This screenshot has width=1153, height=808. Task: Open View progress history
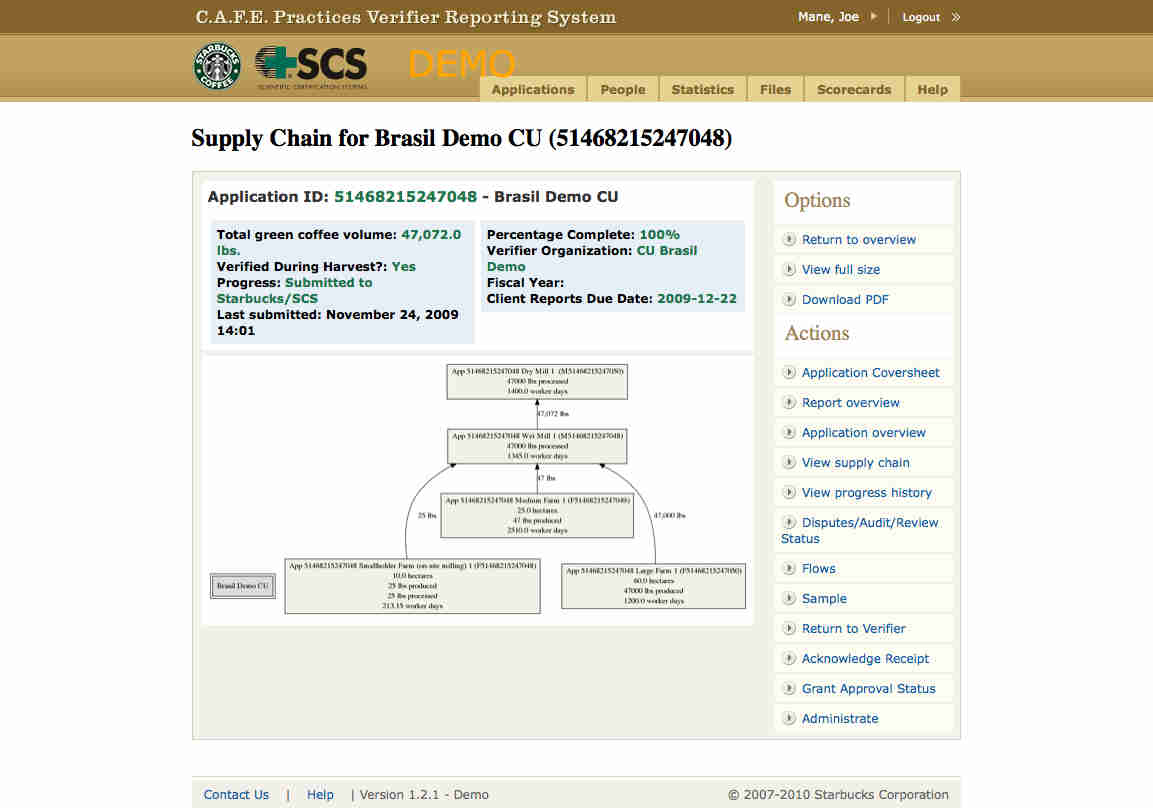(866, 493)
